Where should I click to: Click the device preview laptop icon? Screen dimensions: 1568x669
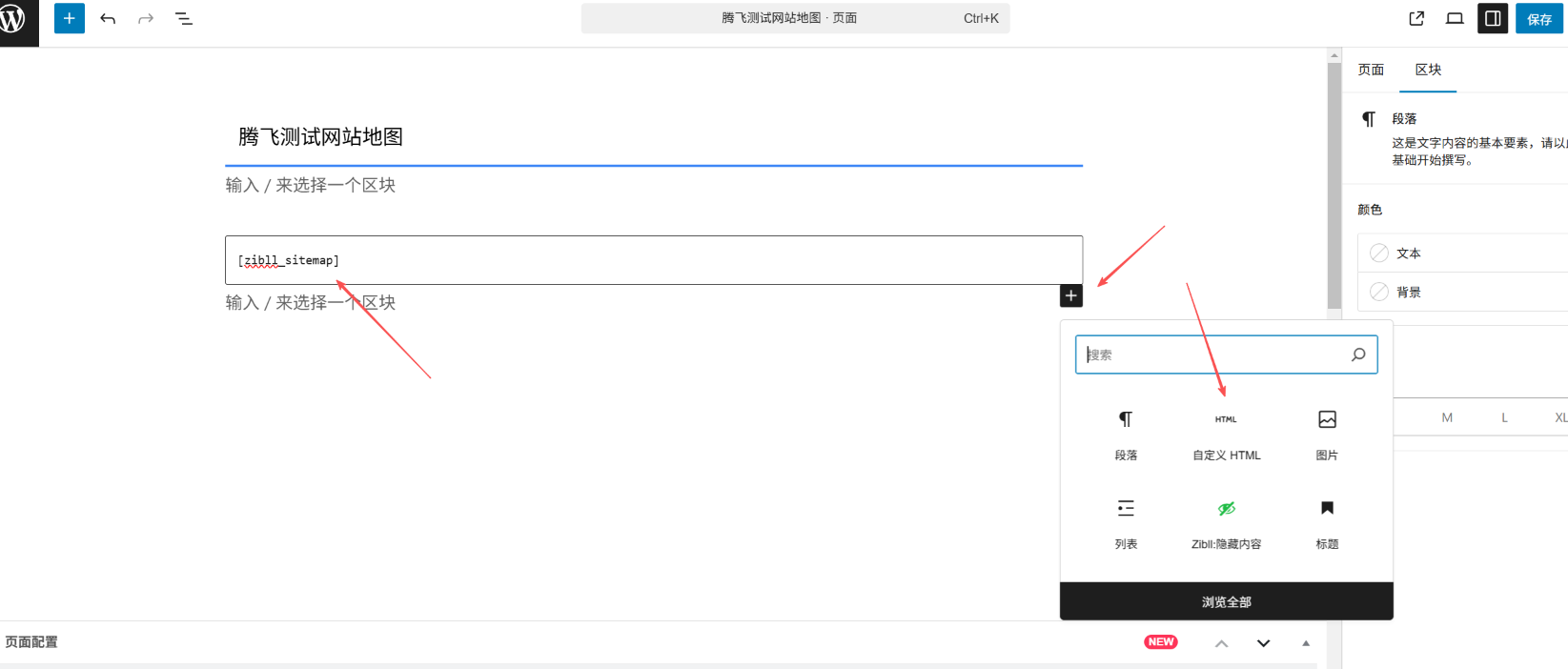coord(1455,18)
